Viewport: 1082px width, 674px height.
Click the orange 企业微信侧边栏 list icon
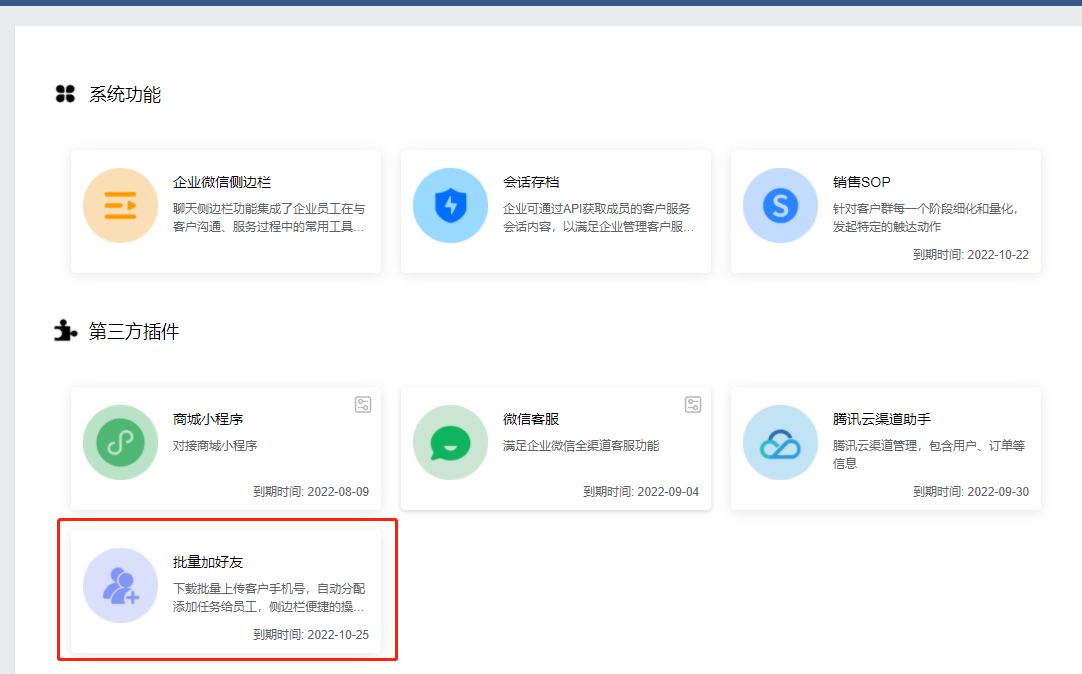(x=120, y=206)
